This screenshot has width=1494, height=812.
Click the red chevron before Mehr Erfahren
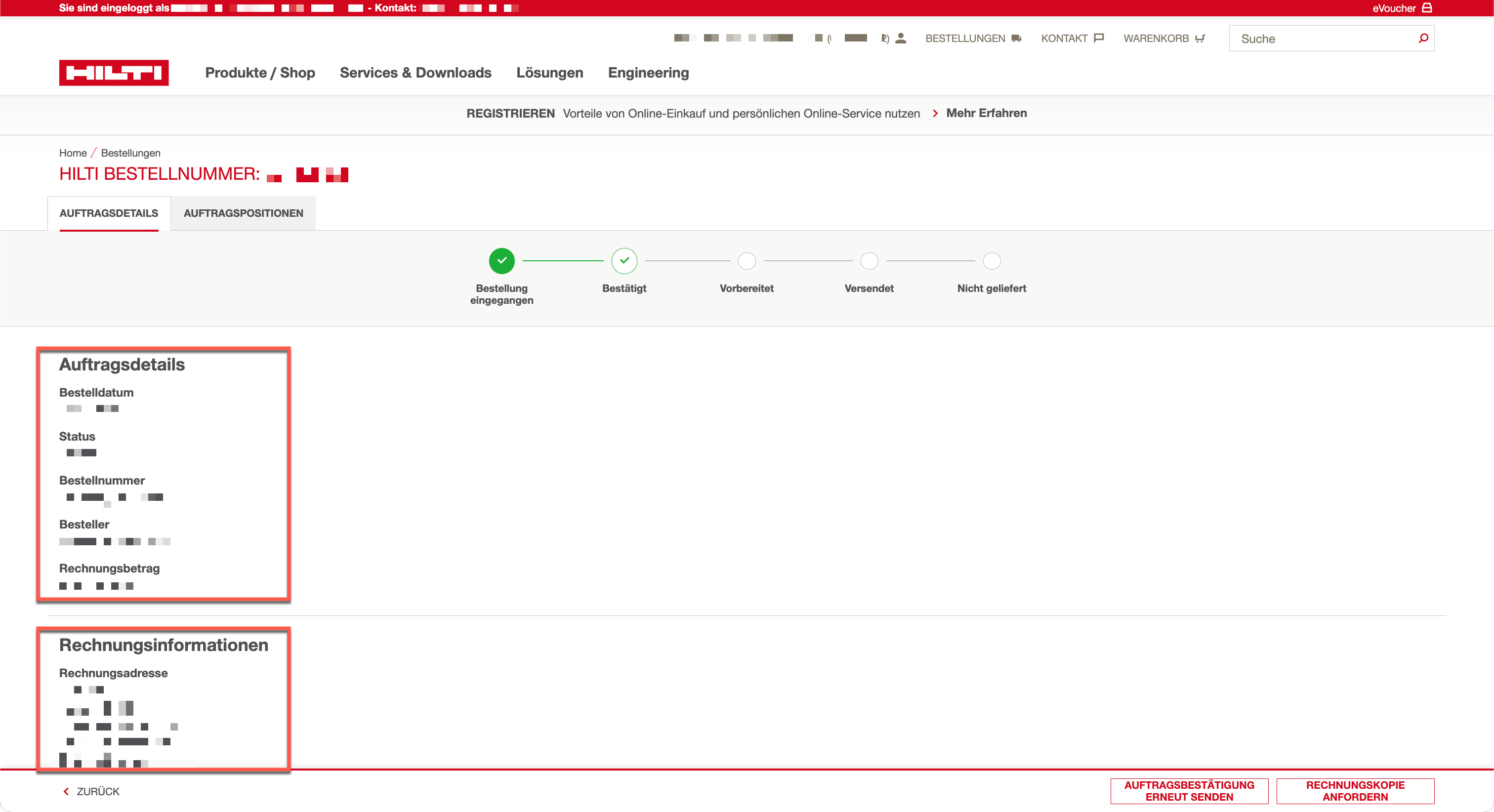point(935,113)
